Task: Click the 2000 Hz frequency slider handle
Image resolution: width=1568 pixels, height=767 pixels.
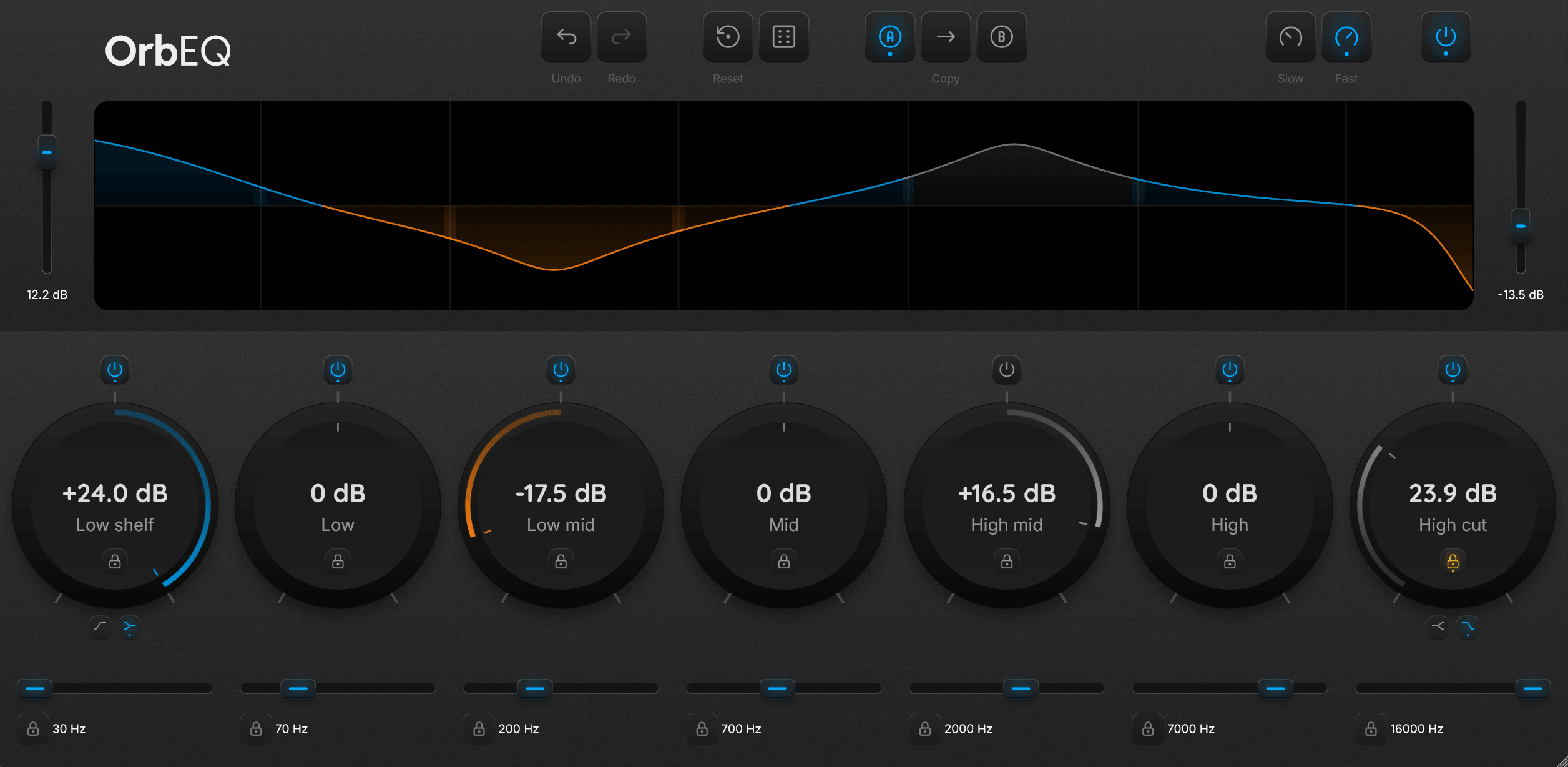Action: [x=1021, y=688]
